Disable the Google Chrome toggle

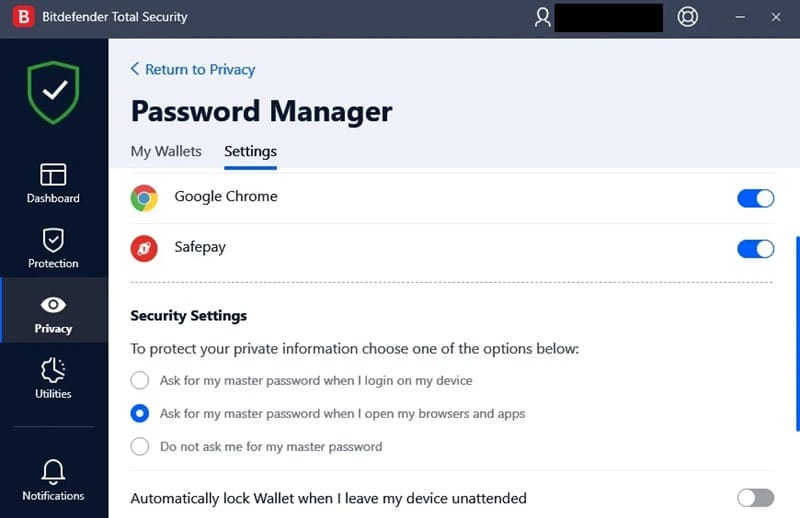(x=755, y=198)
